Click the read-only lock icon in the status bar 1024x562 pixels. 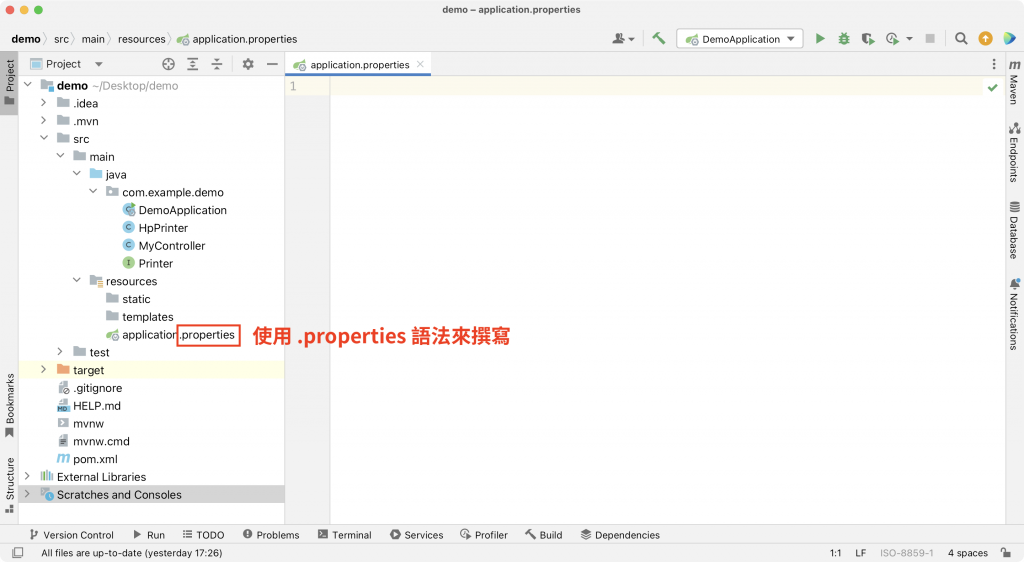coord(1006,553)
